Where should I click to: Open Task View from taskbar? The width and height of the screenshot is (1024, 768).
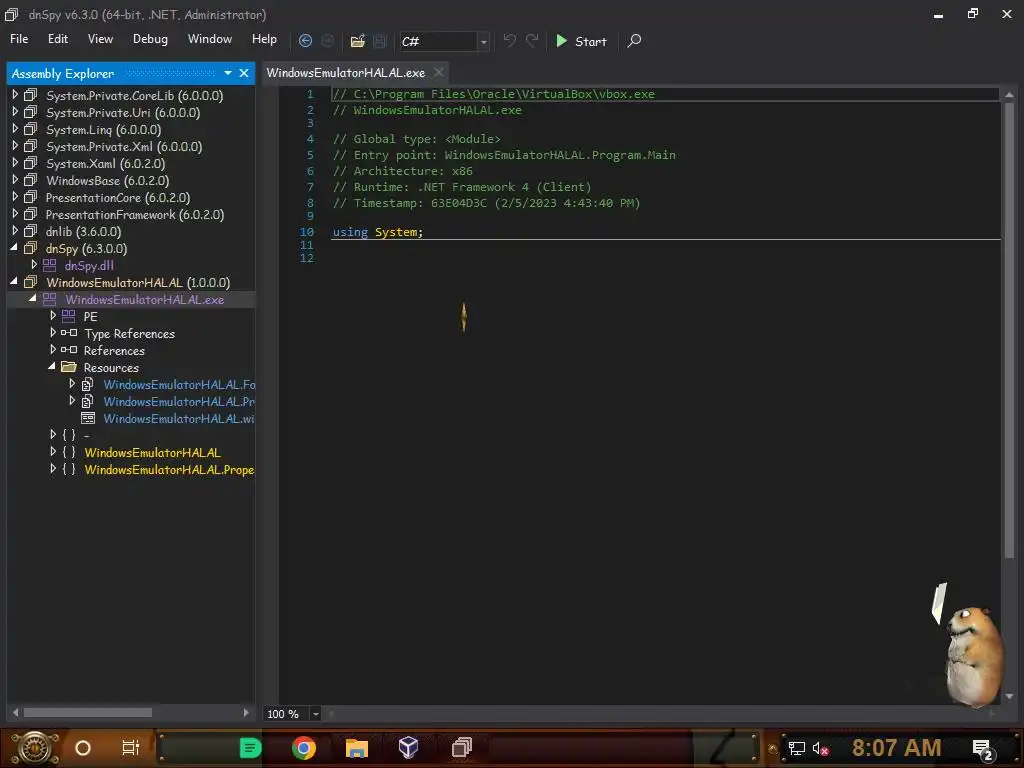(x=131, y=748)
